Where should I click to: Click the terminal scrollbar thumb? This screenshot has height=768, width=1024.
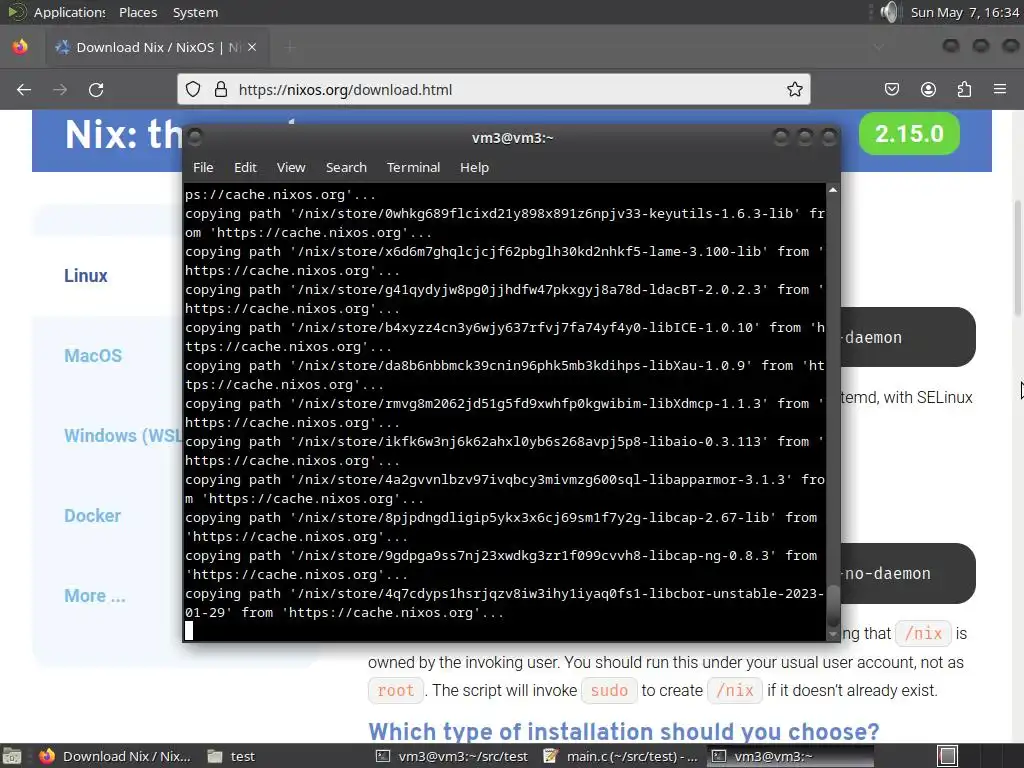coord(833,605)
